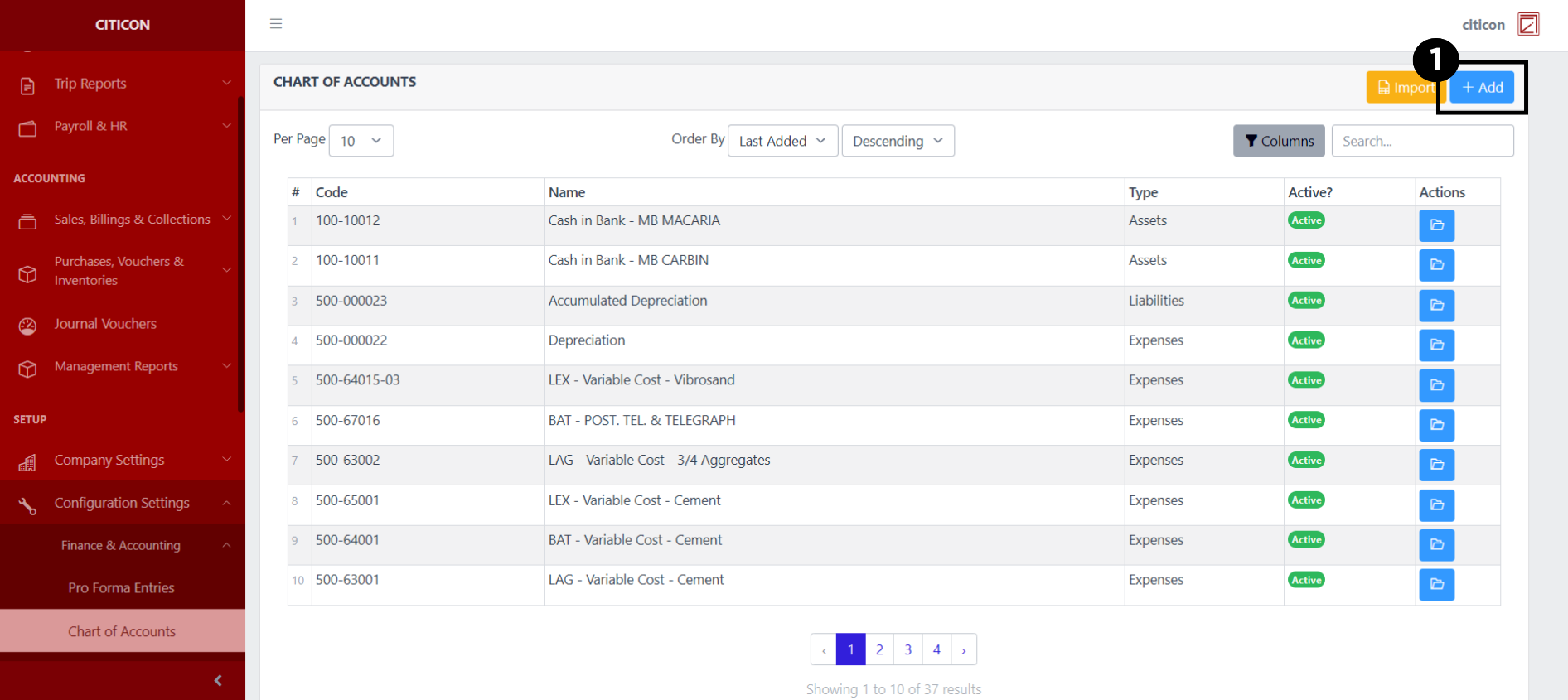Collapse sidebar using bottom left arrow

click(218, 680)
